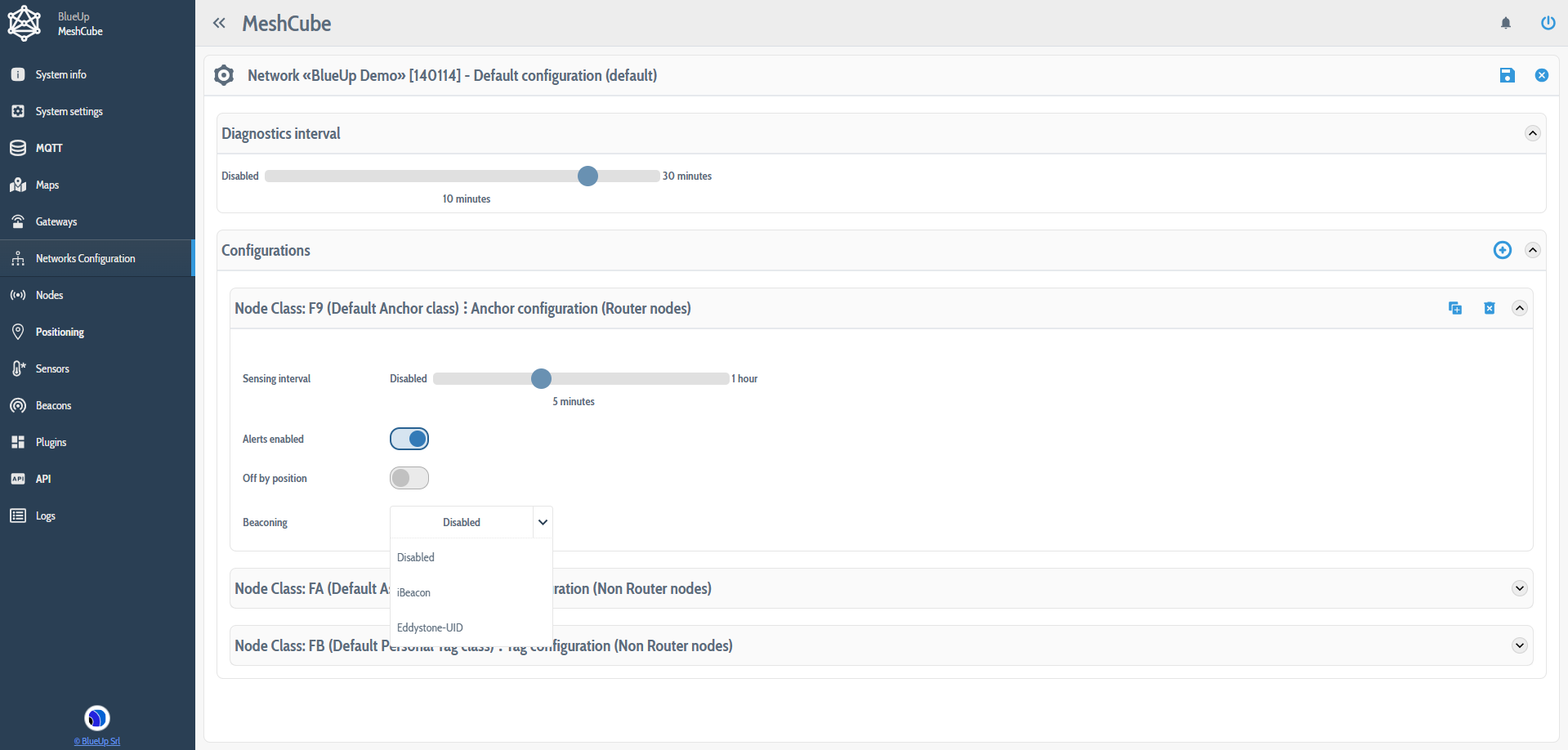The height and width of the screenshot is (750, 1568).
Task: Collapse the Diagnostics interval section
Action: (x=1532, y=132)
